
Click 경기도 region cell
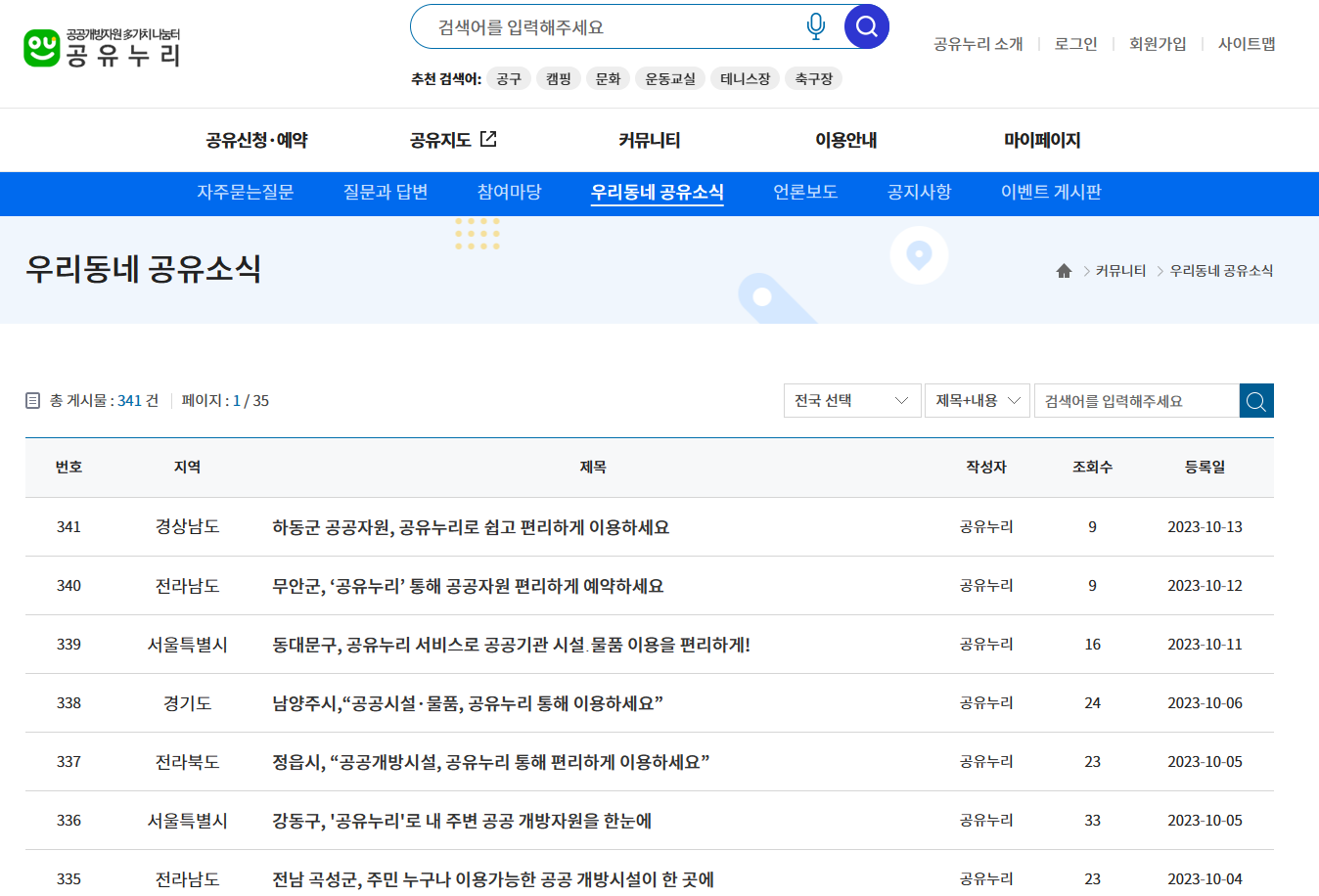pyautogui.click(x=187, y=703)
